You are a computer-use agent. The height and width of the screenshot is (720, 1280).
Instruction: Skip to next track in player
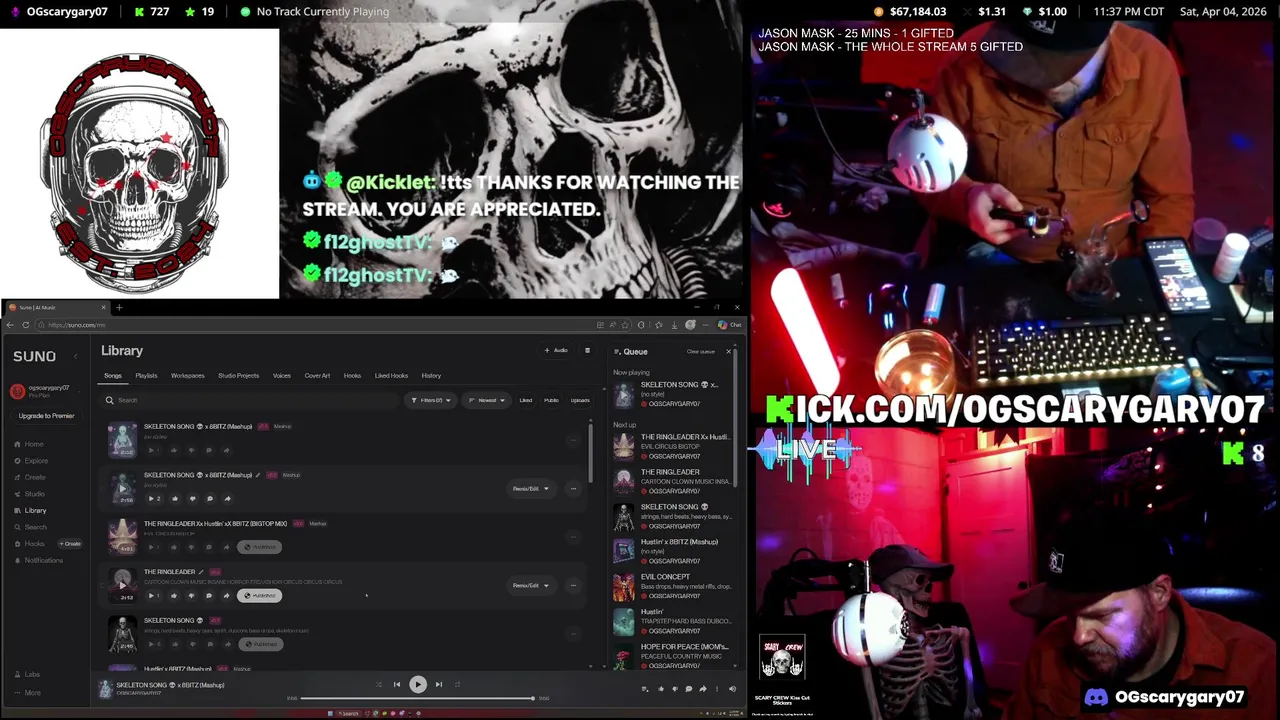pyautogui.click(x=438, y=685)
